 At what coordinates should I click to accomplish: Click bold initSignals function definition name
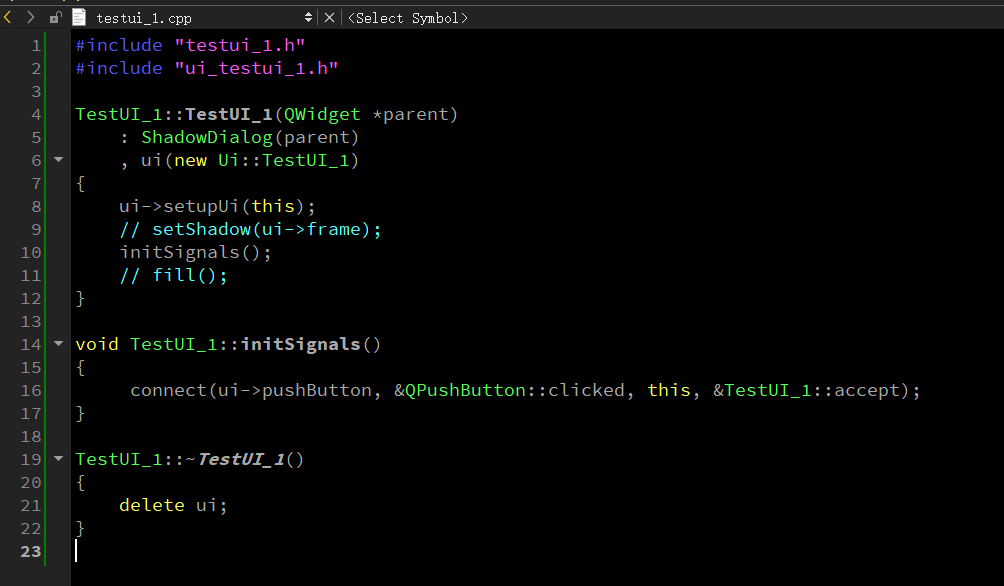[300, 345]
